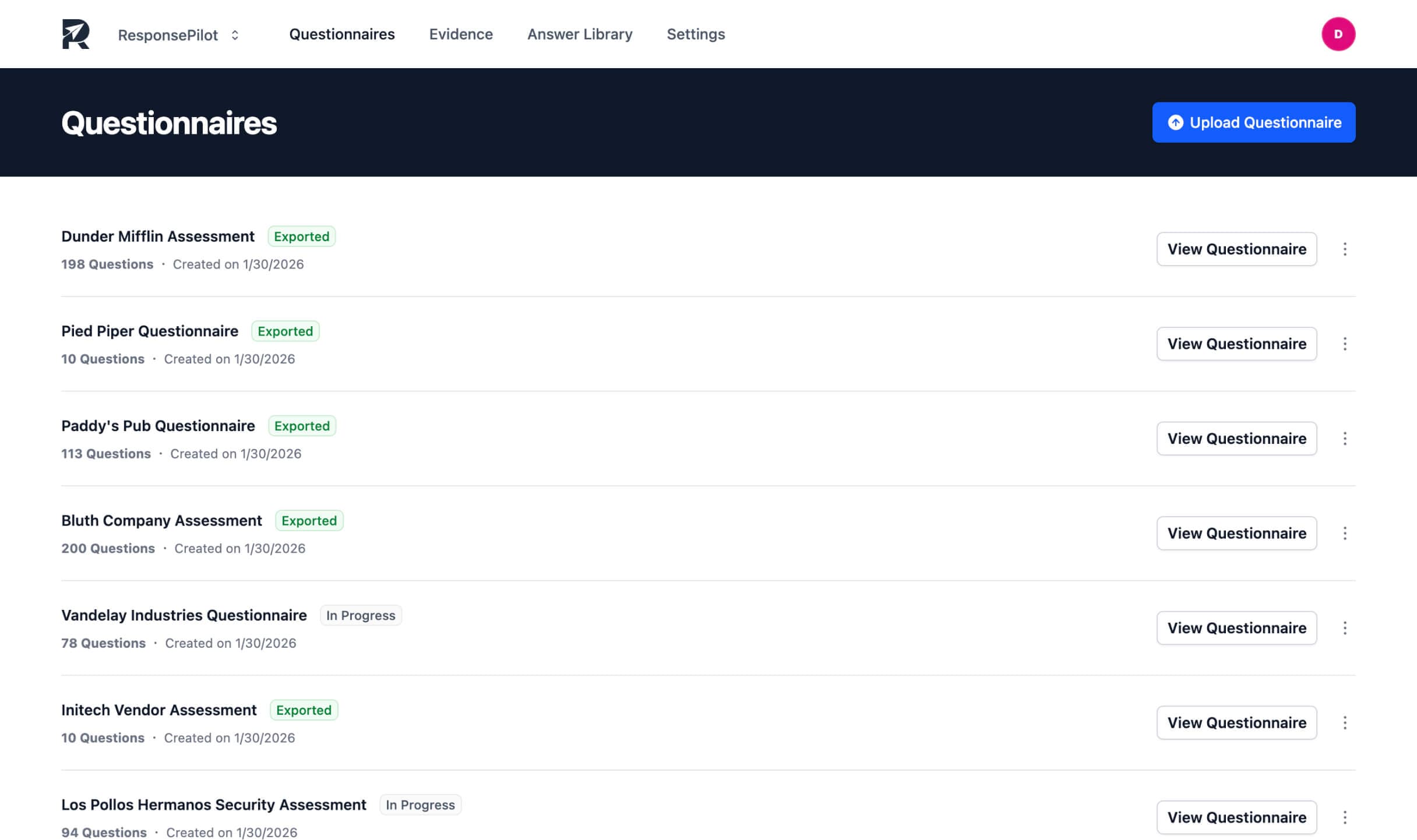The height and width of the screenshot is (840, 1417).
Task: View the Vandelay Industries questionnaire
Action: pos(1236,628)
